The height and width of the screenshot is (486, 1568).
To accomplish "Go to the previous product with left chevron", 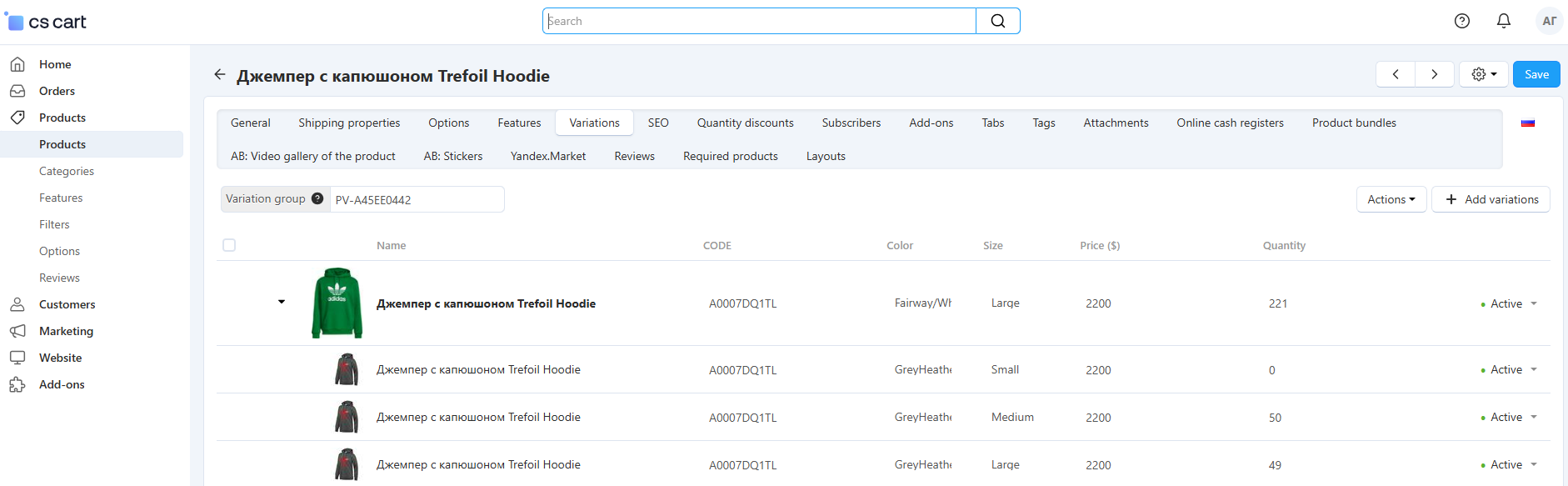I will pyautogui.click(x=1396, y=74).
